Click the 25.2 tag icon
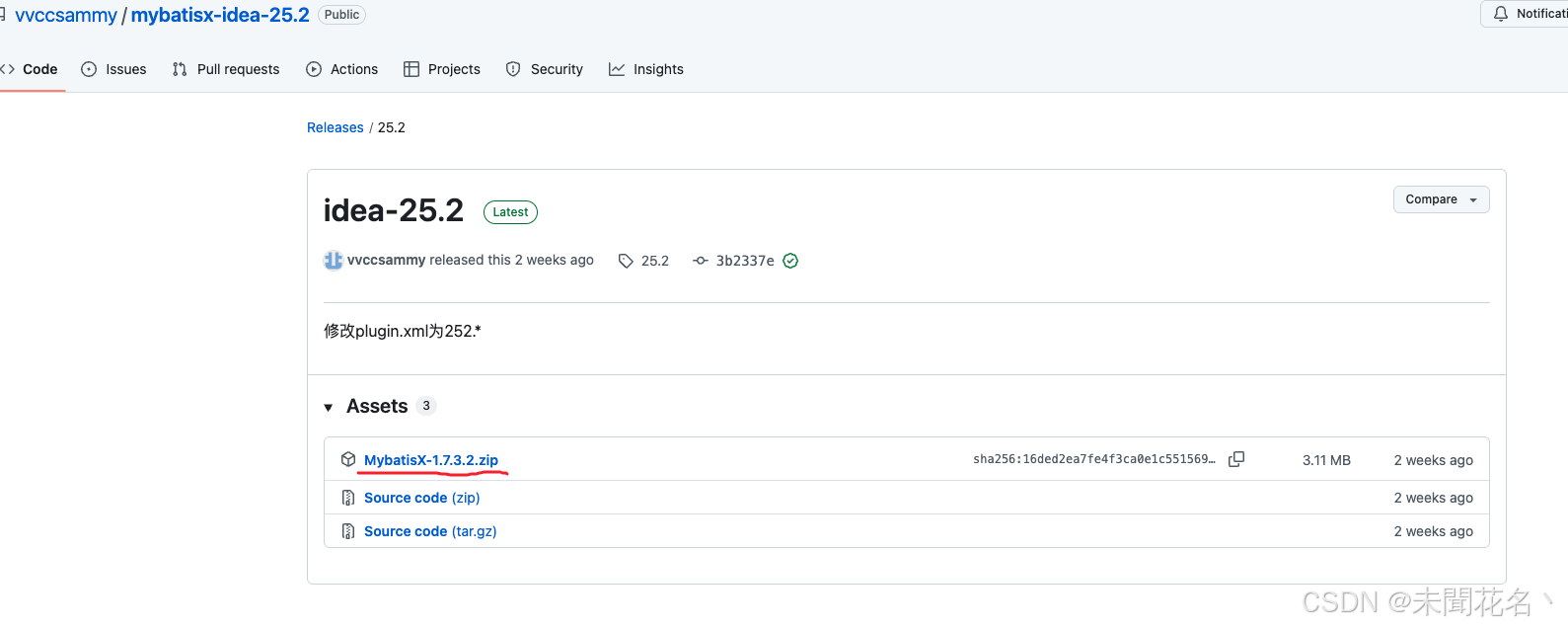1568x629 pixels. [626, 261]
